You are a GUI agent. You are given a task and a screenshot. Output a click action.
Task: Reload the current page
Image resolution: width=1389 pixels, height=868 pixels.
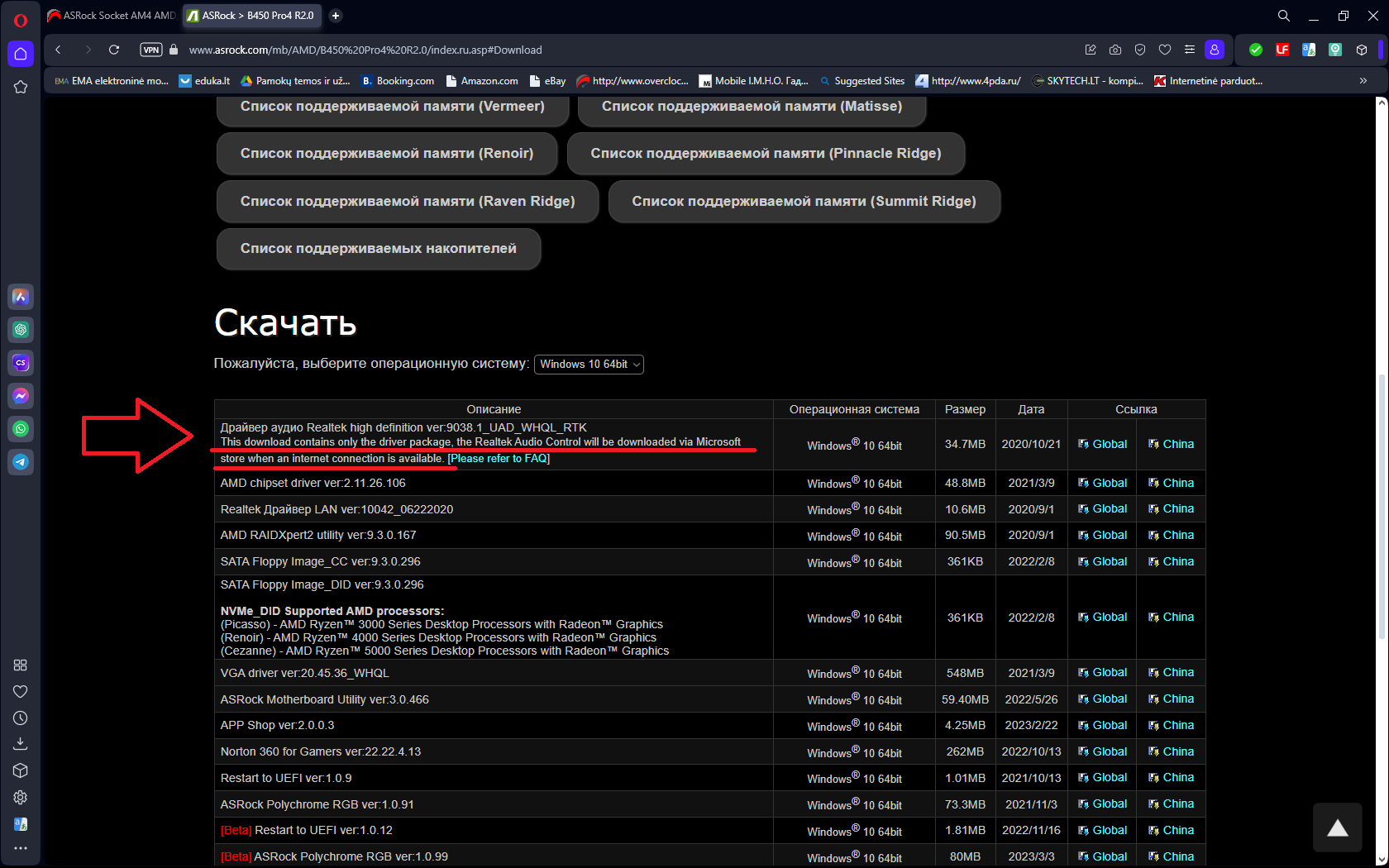coord(114,50)
